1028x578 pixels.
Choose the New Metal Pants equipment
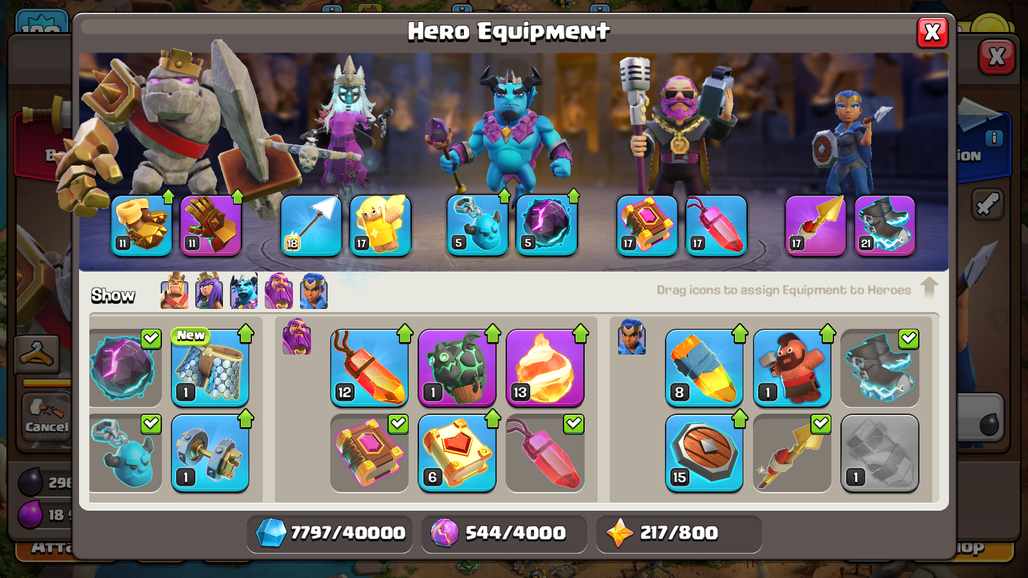click(210, 368)
